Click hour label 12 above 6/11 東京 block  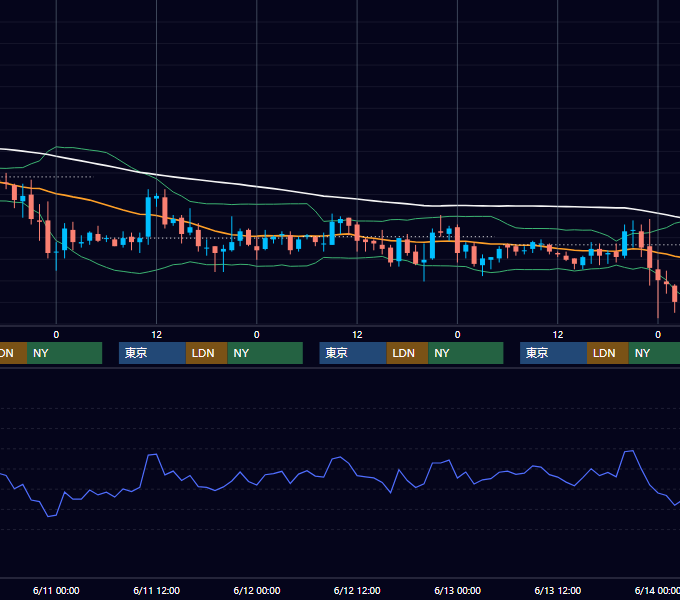pyautogui.click(x=157, y=335)
